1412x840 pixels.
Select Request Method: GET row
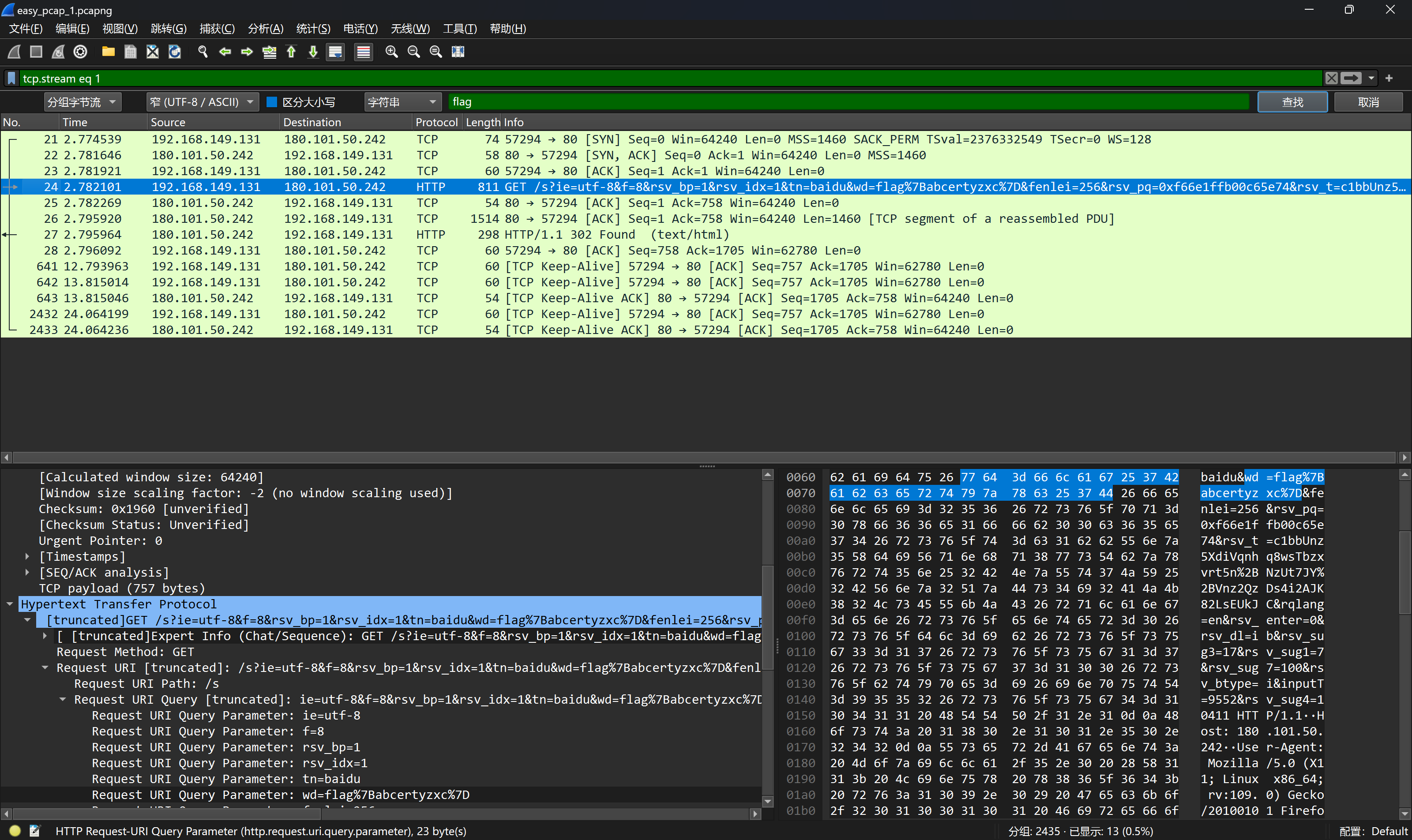click(381, 652)
